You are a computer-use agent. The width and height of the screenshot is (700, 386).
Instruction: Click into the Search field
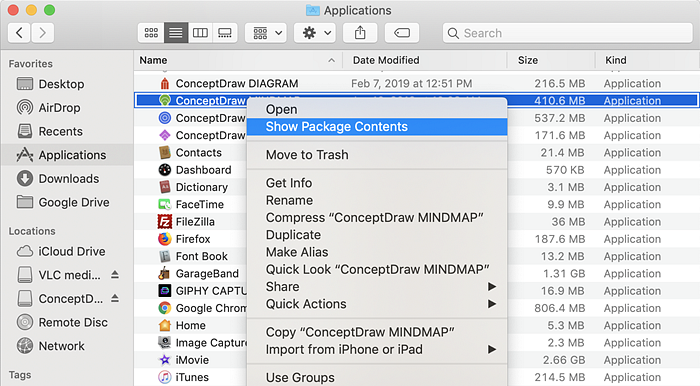pos(567,33)
